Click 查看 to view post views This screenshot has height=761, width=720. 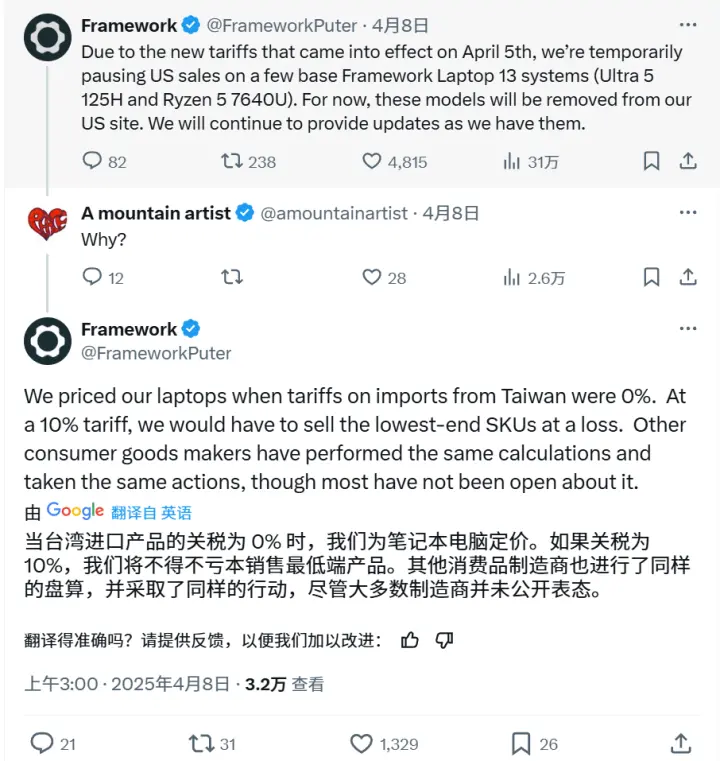coord(308,685)
